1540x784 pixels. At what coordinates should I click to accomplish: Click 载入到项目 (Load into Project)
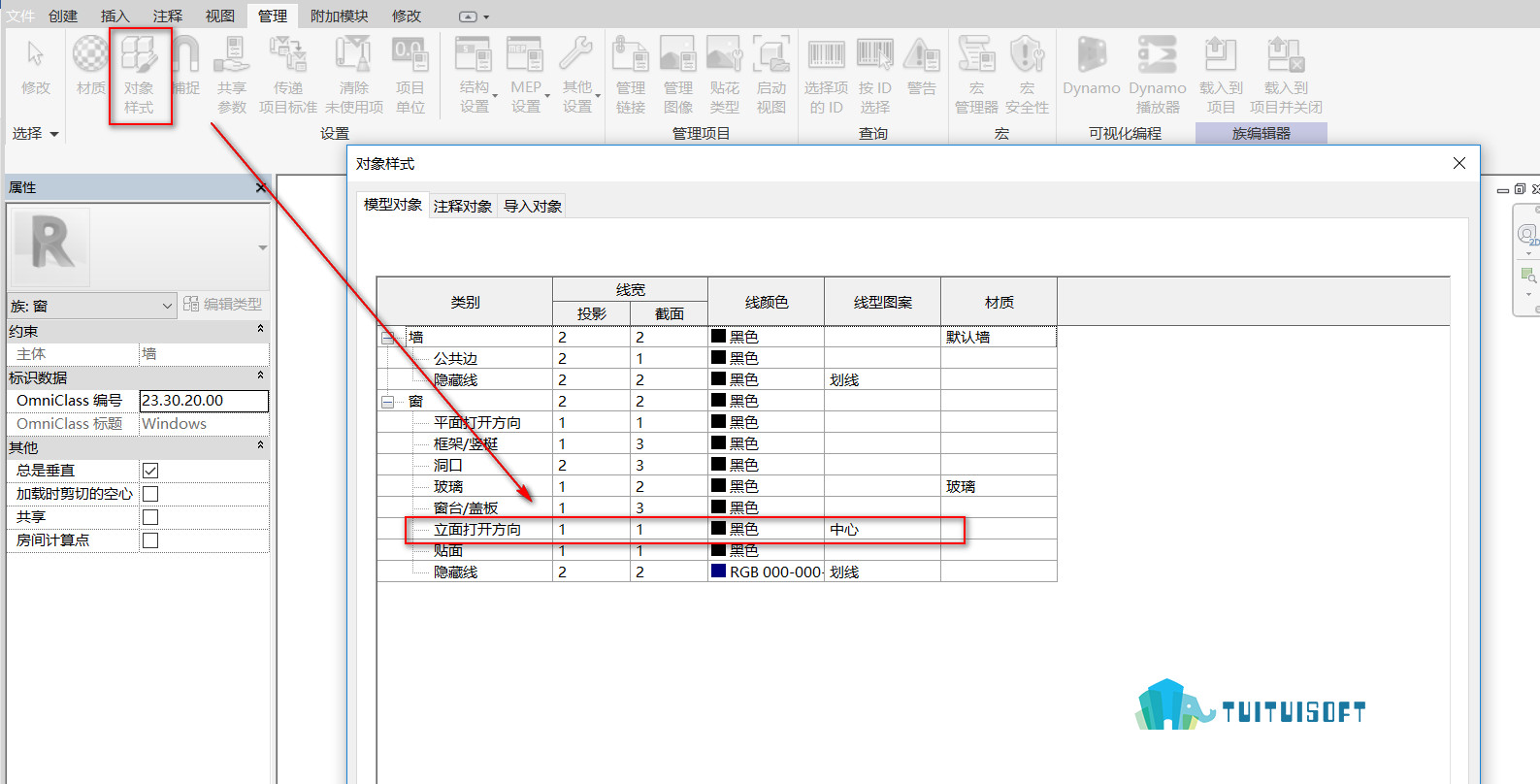(1221, 76)
